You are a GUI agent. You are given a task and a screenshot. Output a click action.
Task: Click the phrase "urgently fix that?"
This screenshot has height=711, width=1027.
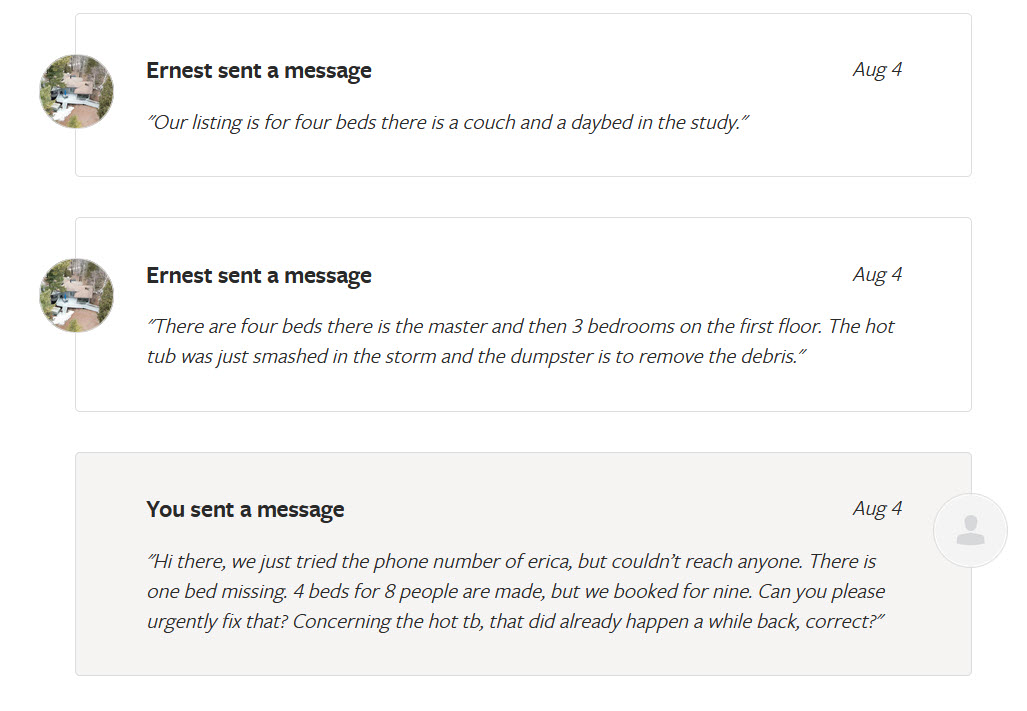click(216, 622)
